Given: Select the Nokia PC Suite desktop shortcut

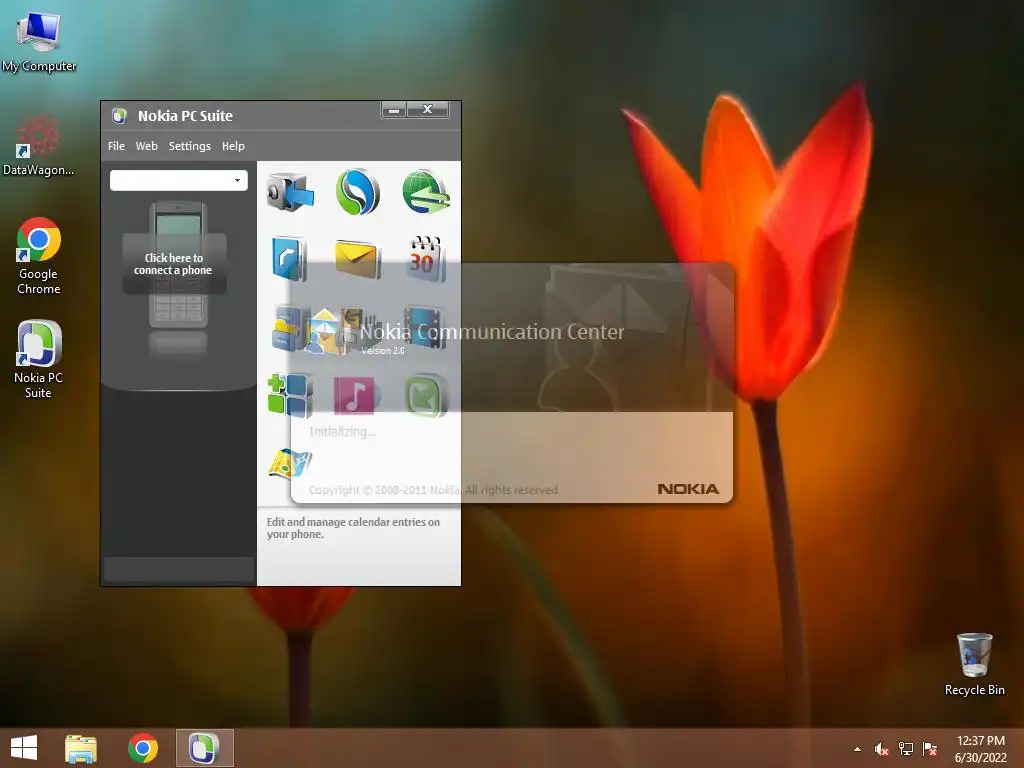Looking at the screenshot, I should (39, 359).
